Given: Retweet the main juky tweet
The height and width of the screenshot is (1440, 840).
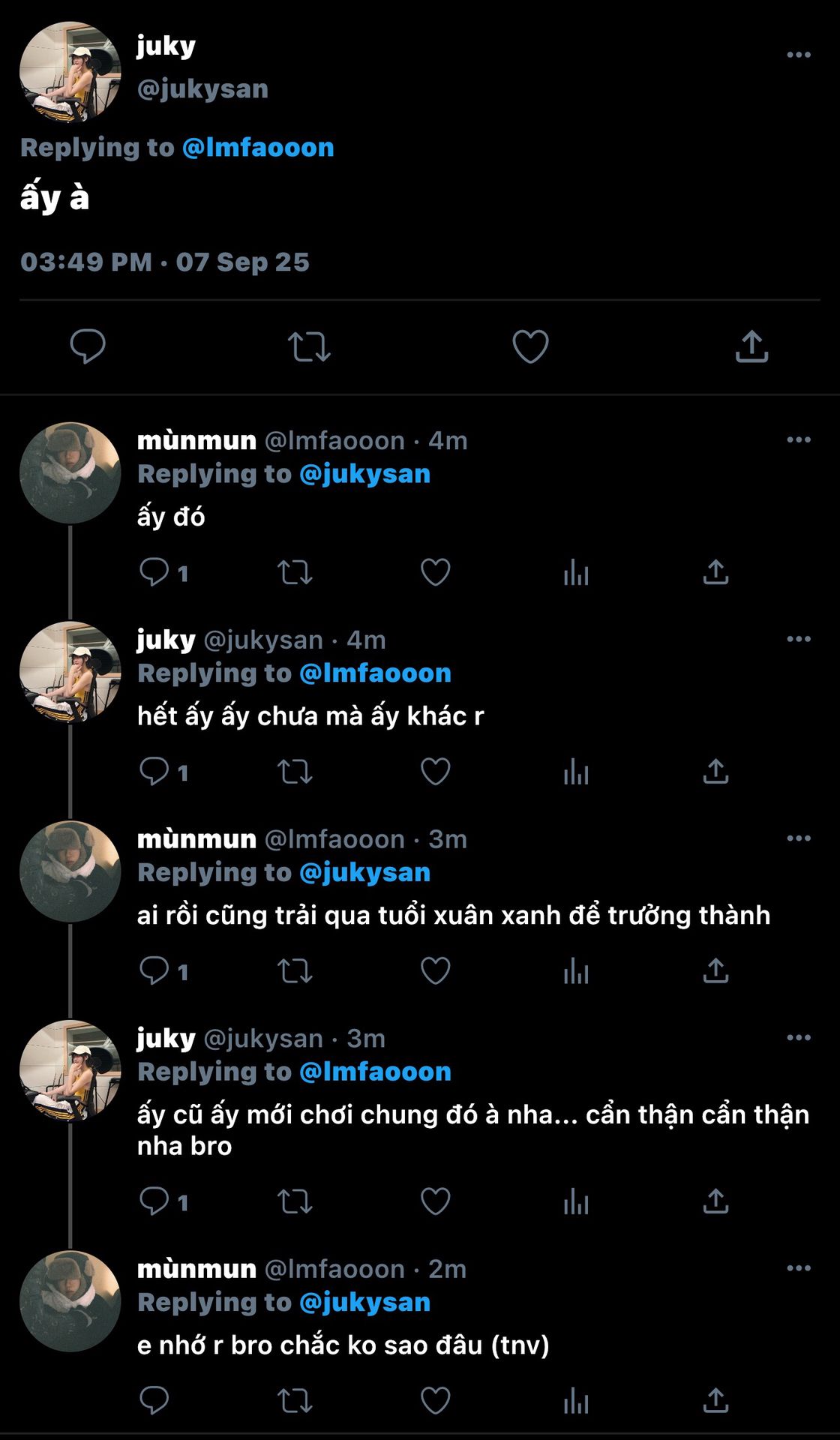Looking at the screenshot, I should click(309, 346).
